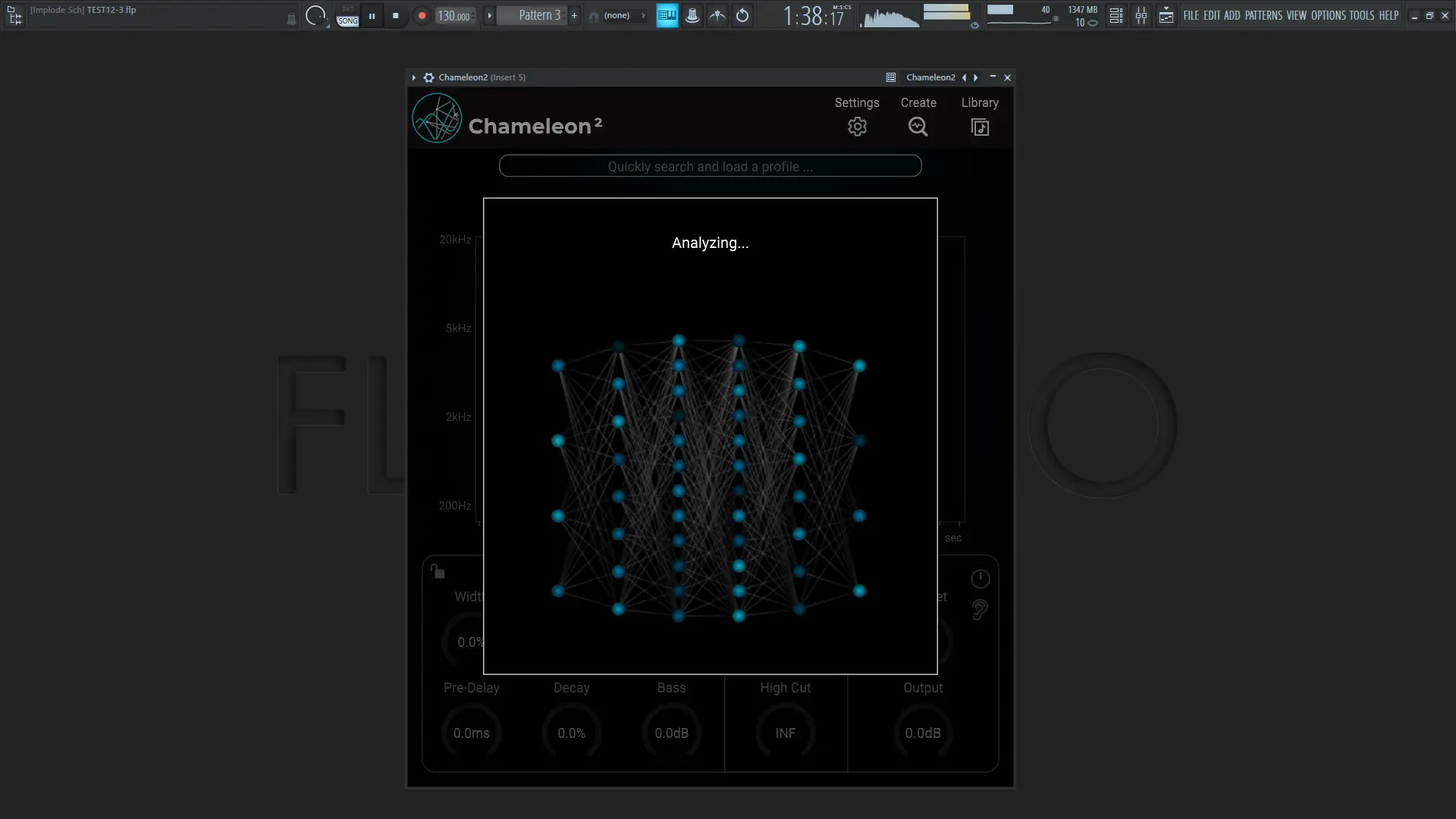Expand the Pattern 3 selector dropdown
The height and width of the screenshot is (819, 1456).
(x=539, y=15)
